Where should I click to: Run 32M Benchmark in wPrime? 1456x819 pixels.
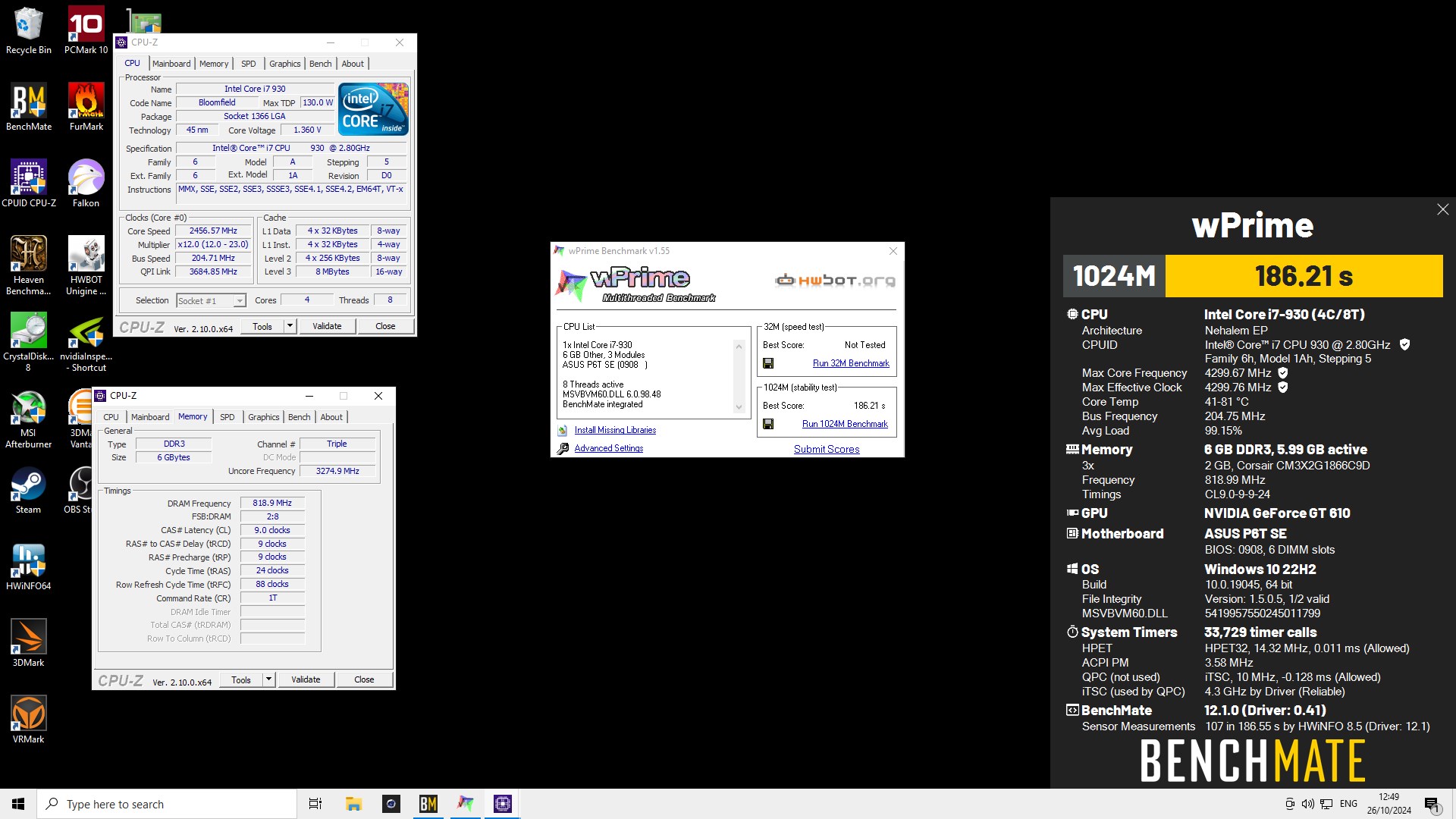[x=851, y=363]
